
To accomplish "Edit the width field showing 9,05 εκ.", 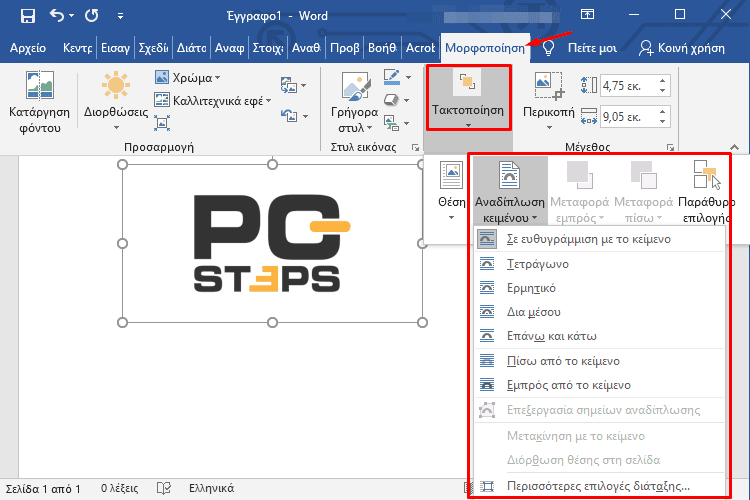I will [628, 117].
